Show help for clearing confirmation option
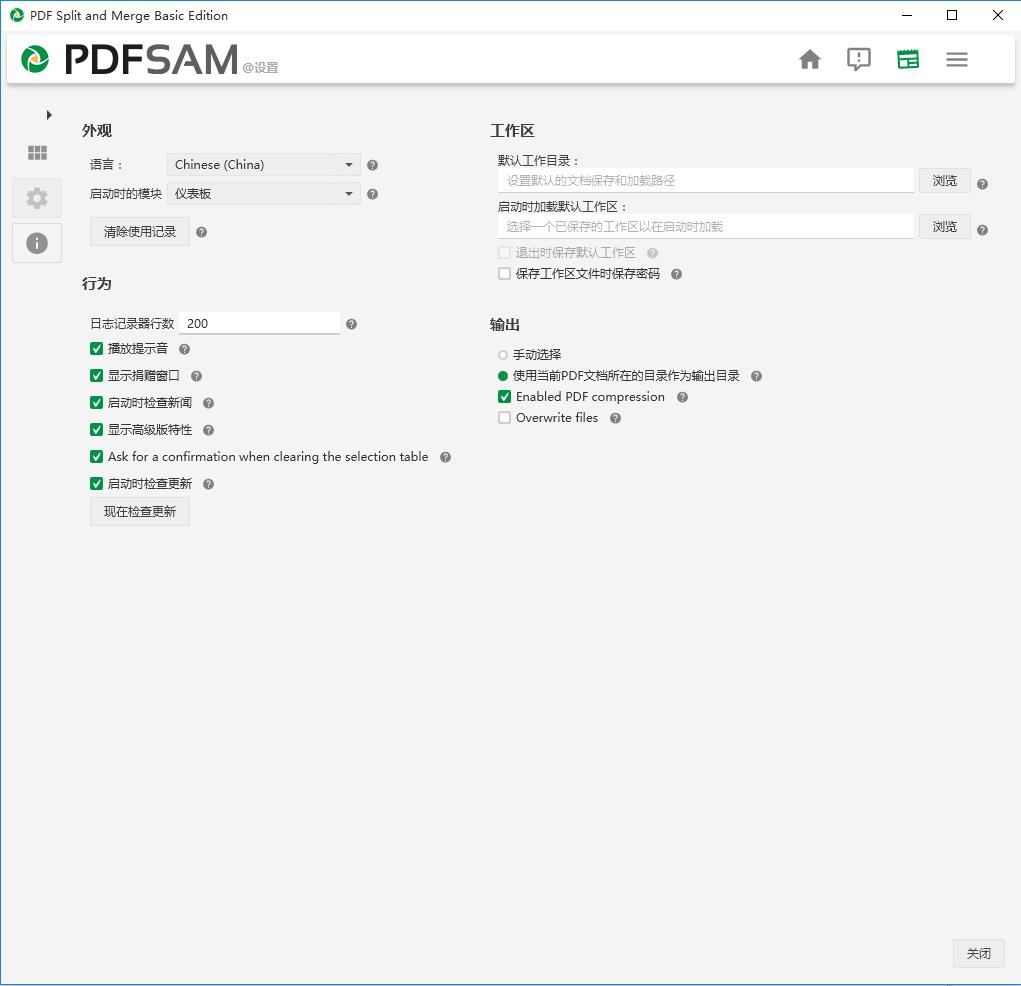 (445, 457)
